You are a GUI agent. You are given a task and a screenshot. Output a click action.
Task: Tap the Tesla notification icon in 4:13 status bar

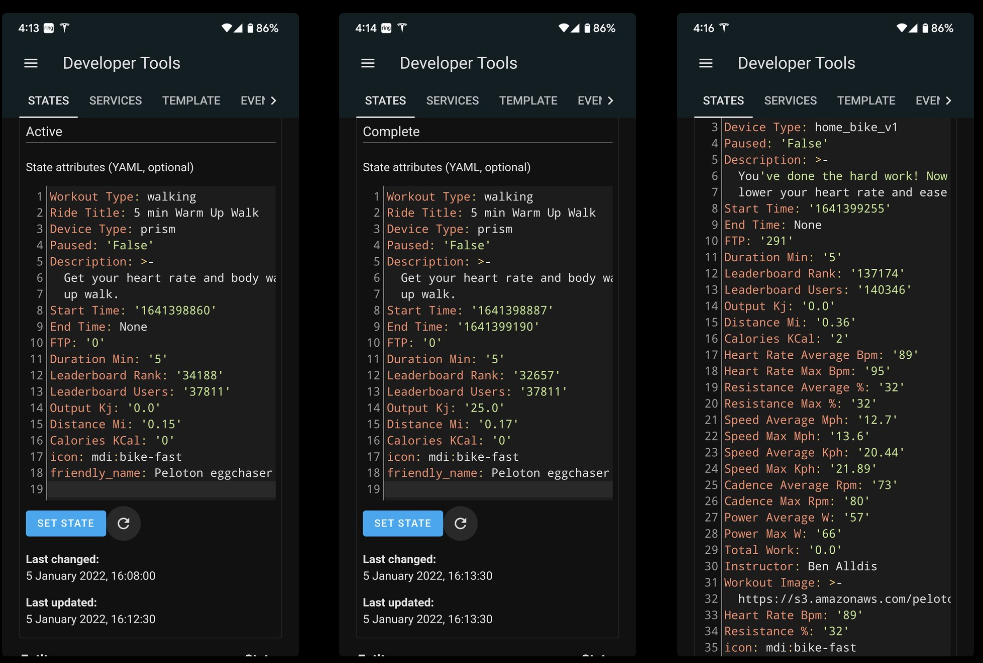[x=65, y=28]
